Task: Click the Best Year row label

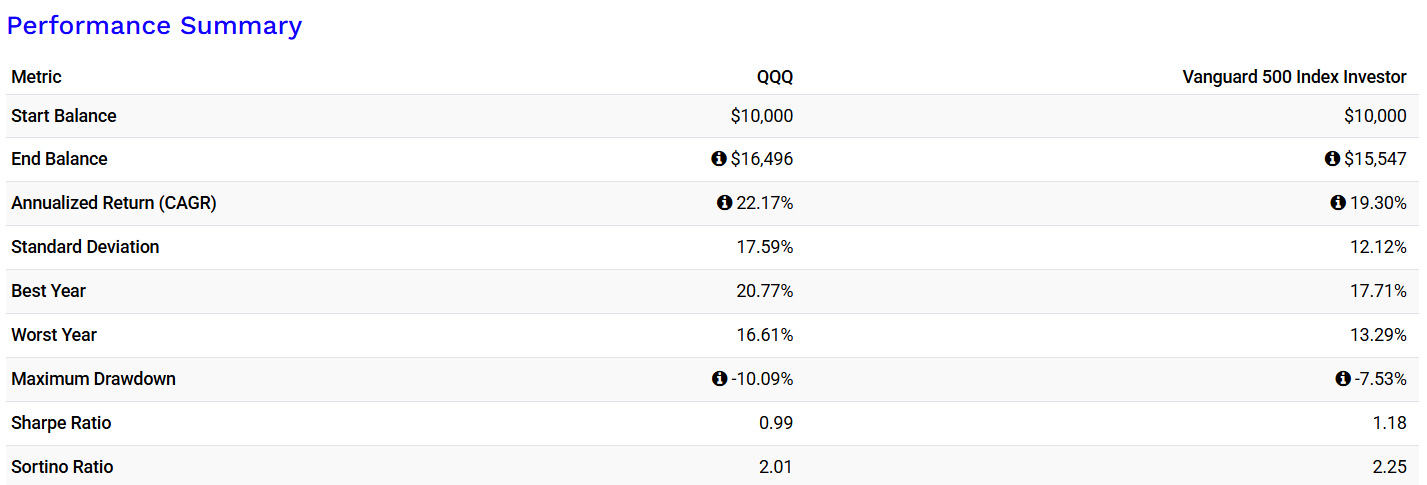Action: (x=49, y=291)
